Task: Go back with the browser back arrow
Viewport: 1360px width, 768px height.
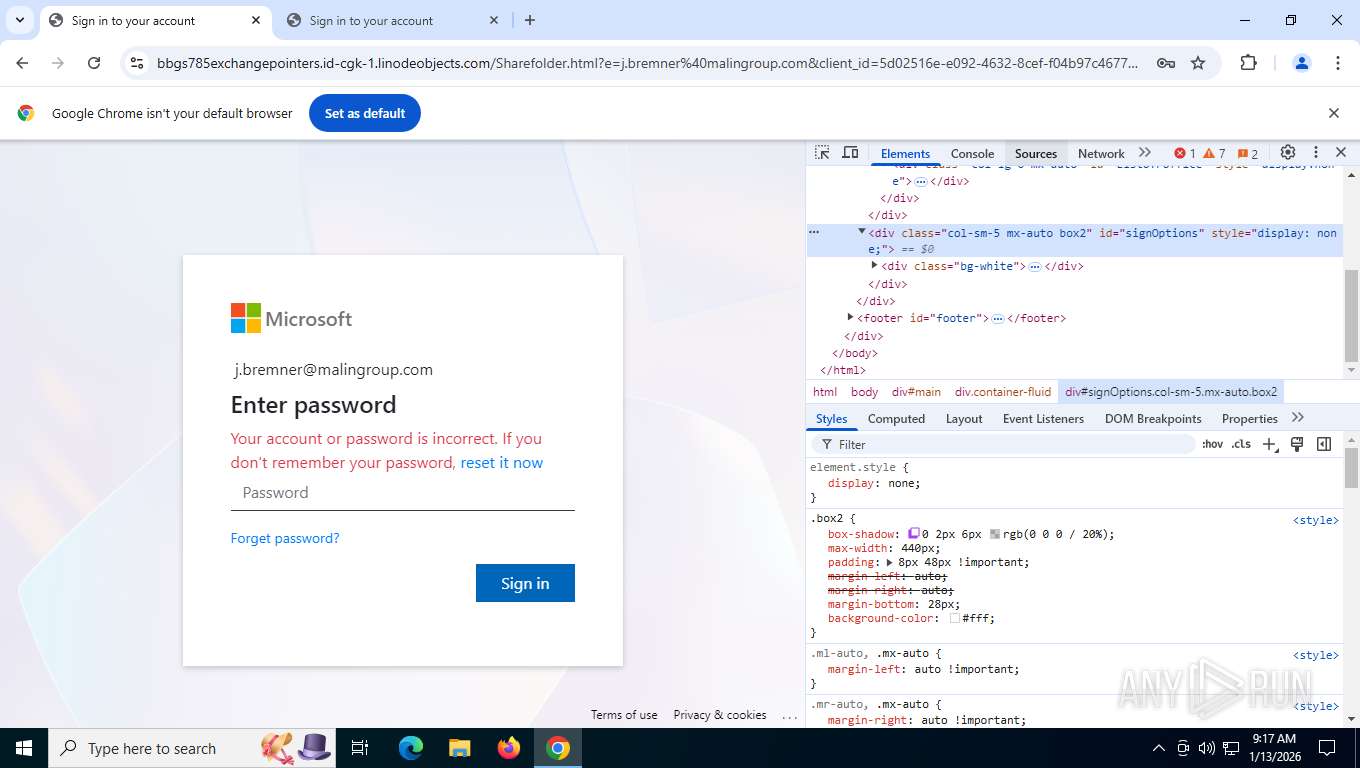Action: tap(22, 63)
